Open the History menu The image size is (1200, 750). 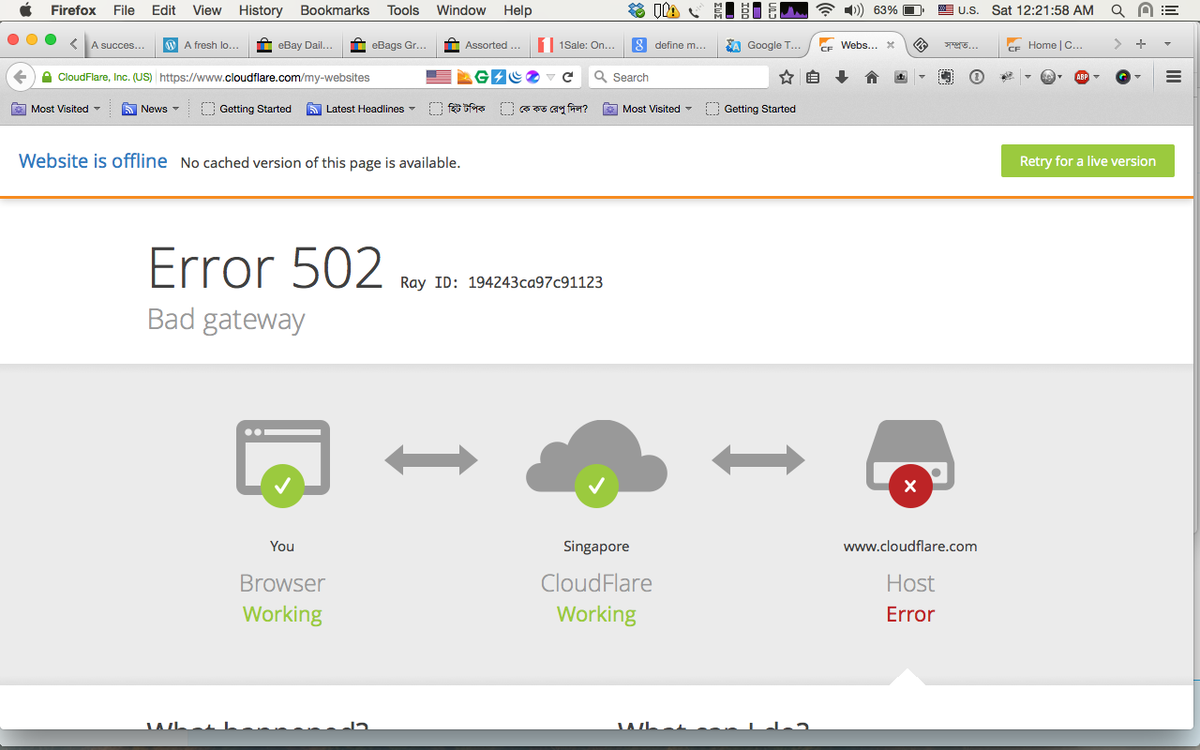point(260,10)
